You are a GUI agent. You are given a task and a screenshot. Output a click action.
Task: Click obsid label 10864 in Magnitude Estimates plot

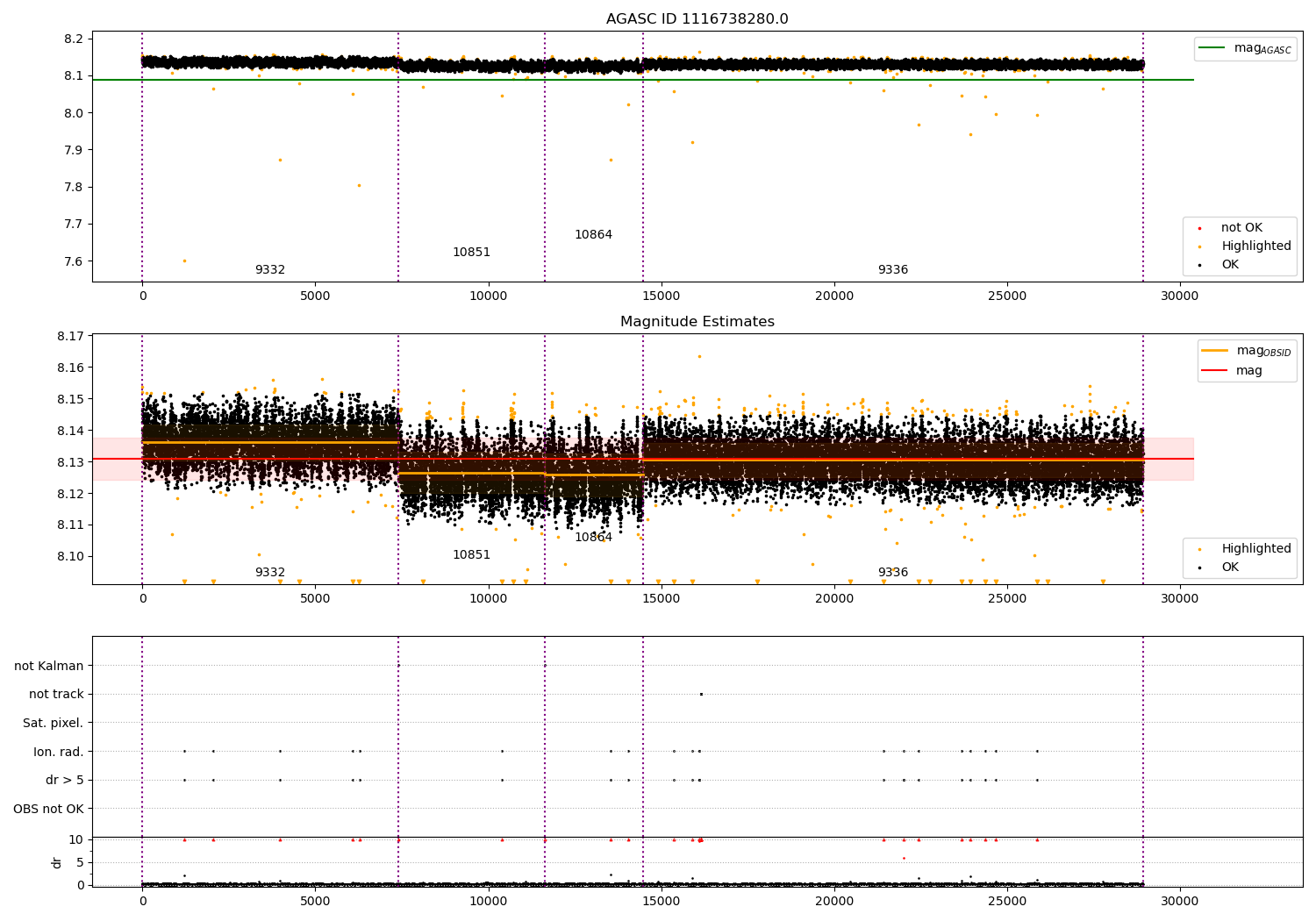[594, 538]
